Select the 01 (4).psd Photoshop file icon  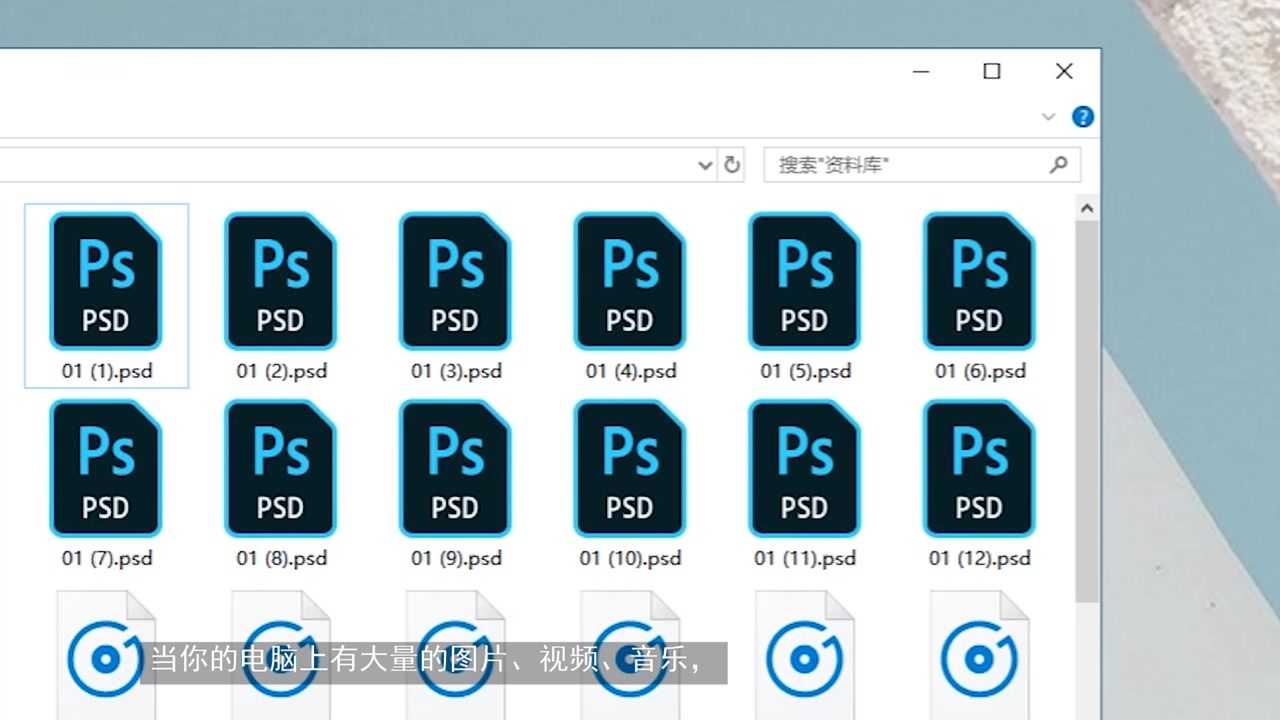click(x=630, y=281)
